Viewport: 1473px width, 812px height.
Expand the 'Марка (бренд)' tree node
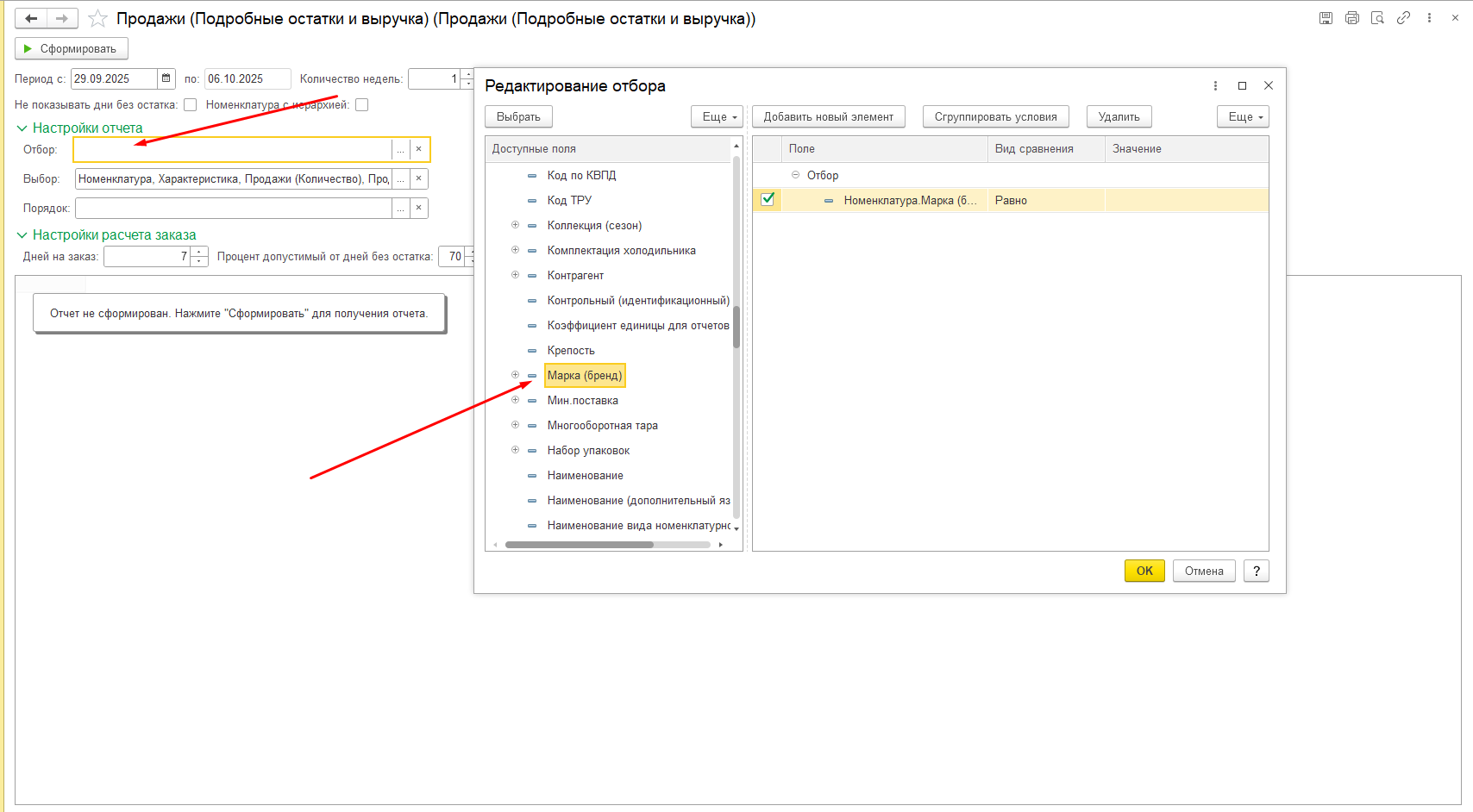(515, 375)
